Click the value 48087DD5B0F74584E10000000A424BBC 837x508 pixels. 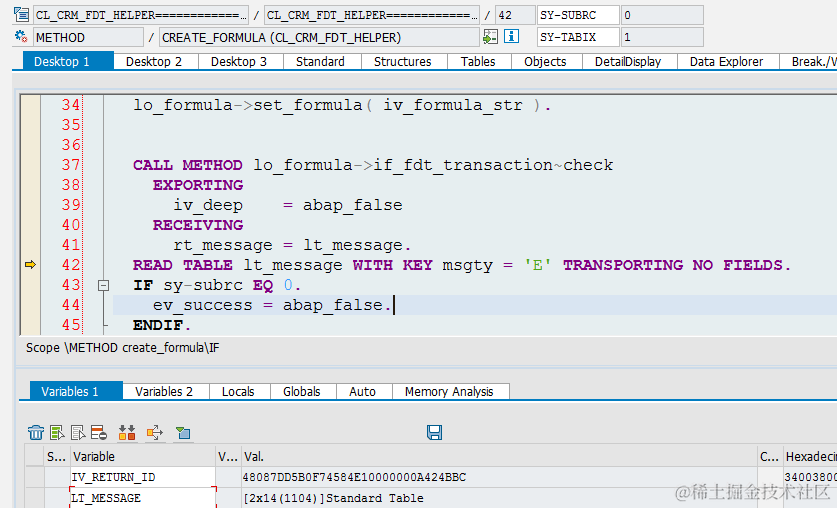(x=354, y=477)
